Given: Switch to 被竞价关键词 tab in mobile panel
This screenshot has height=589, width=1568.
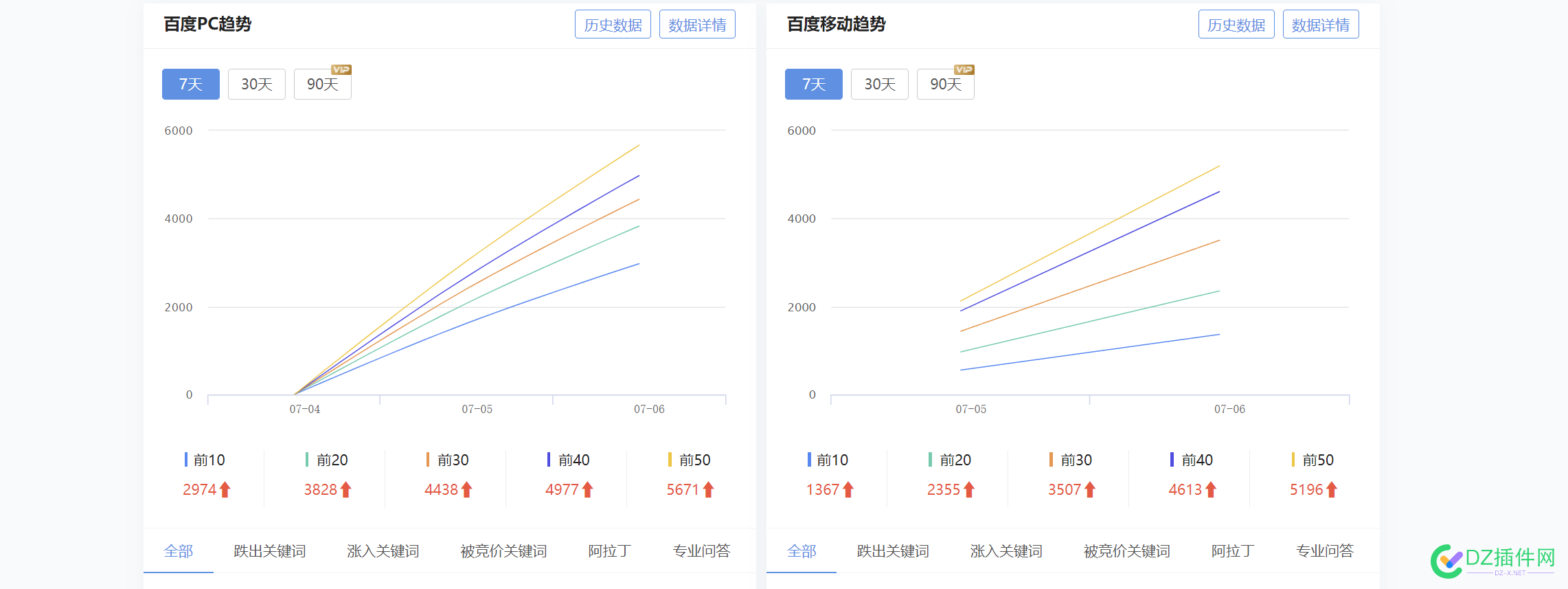Looking at the screenshot, I should (1127, 551).
